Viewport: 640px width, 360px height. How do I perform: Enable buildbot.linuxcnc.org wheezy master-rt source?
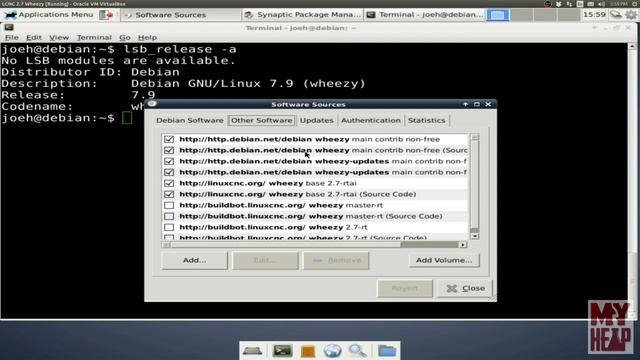point(169,205)
